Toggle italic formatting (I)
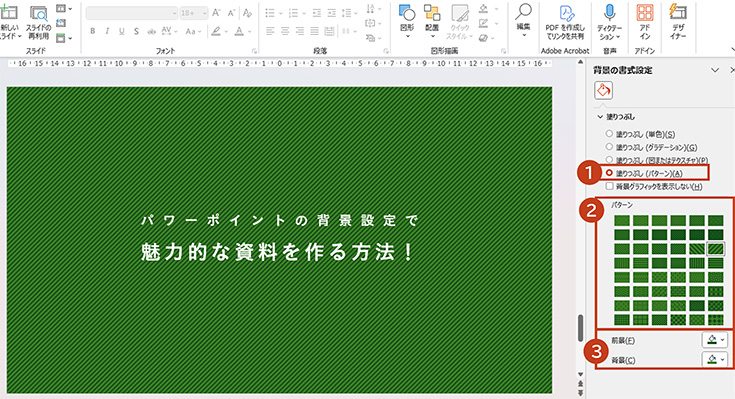 (x=107, y=31)
